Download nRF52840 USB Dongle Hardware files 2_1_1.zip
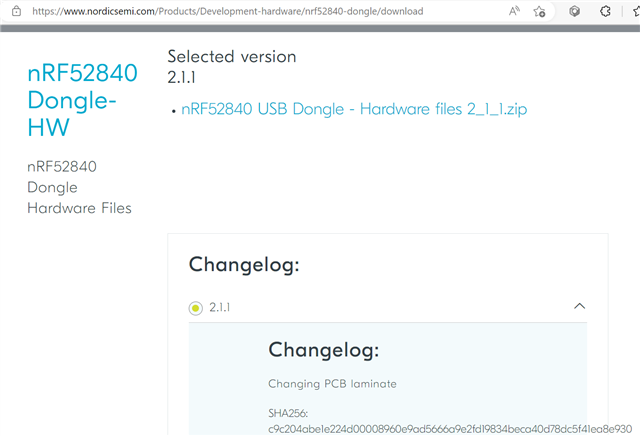640x436 pixels. (x=354, y=109)
